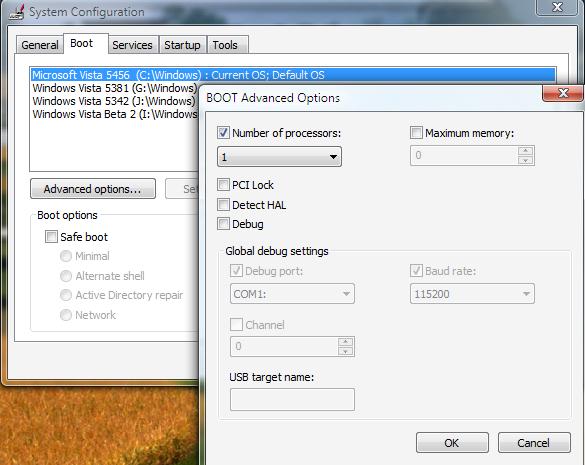Uncheck Number of processors checkbox
This screenshot has width=585, height=465.
223,133
